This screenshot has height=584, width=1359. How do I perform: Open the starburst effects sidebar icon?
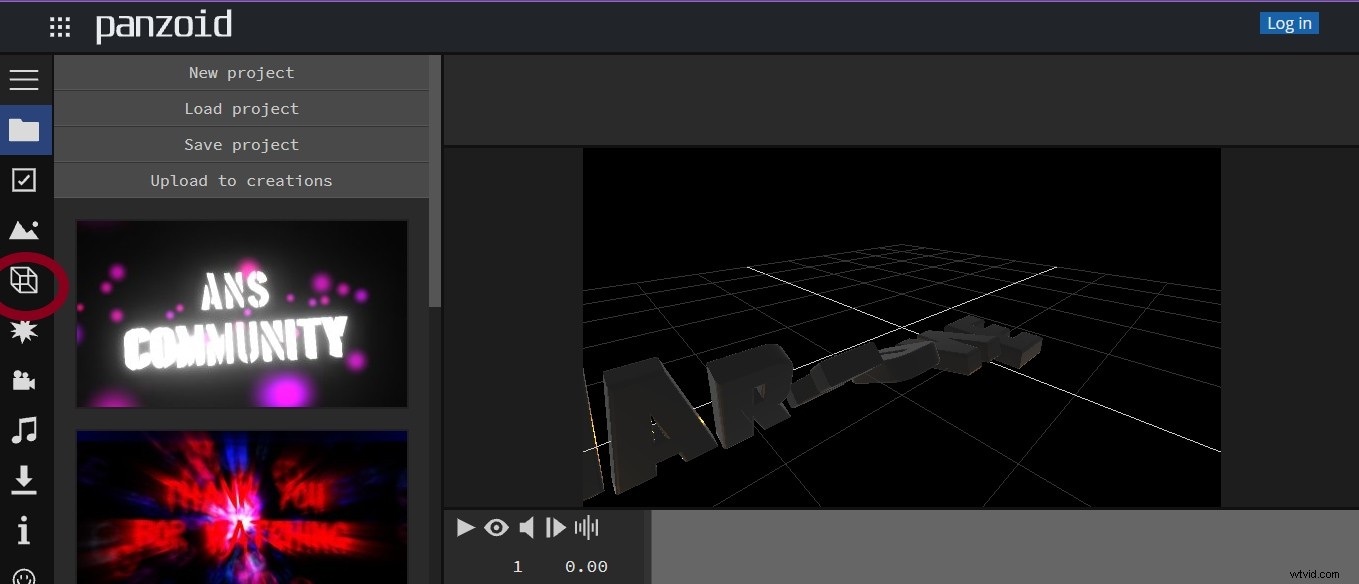pos(24,332)
